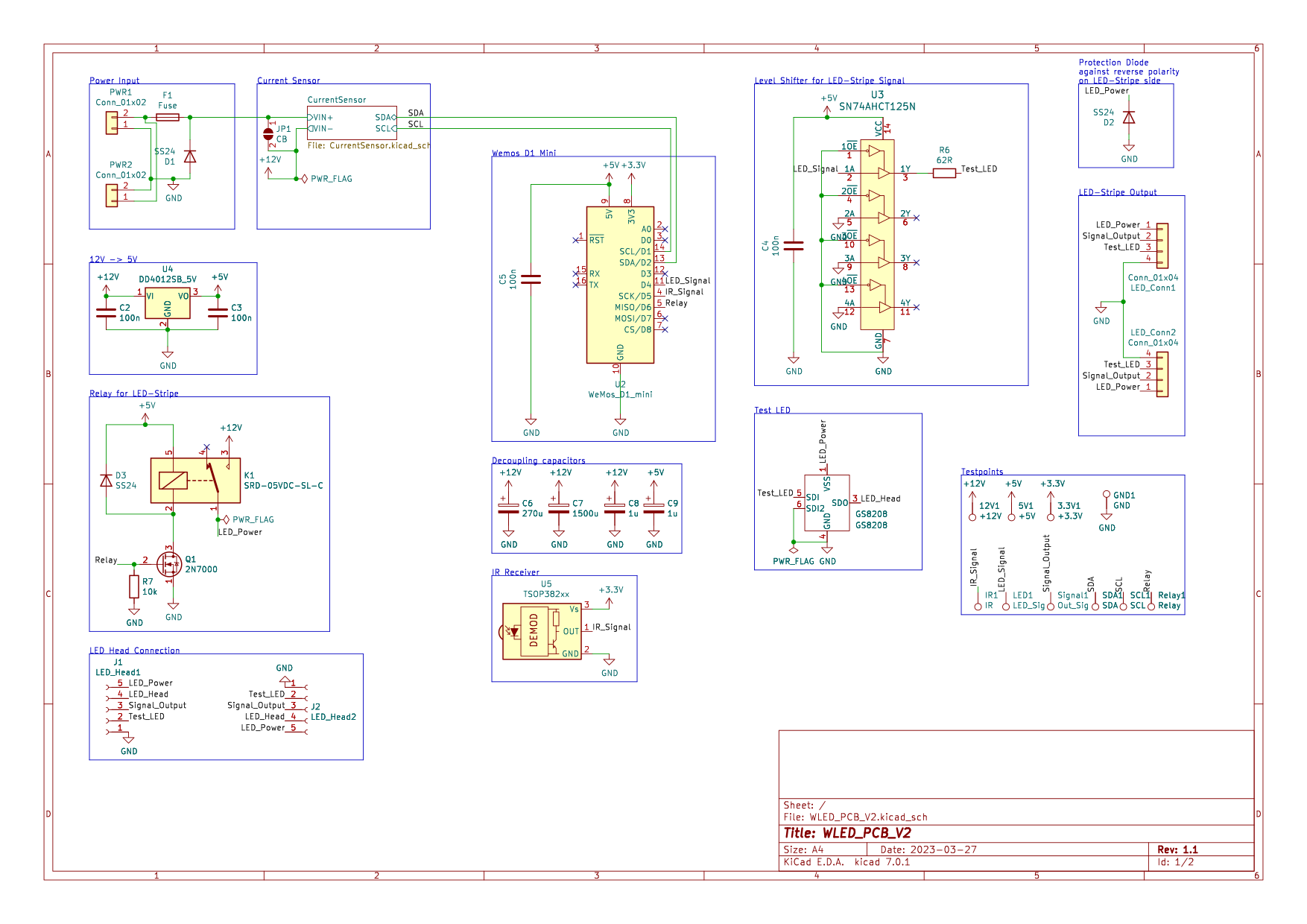Click the LED_Power label under relay
The image size is (1307, 924).
[x=240, y=532]
